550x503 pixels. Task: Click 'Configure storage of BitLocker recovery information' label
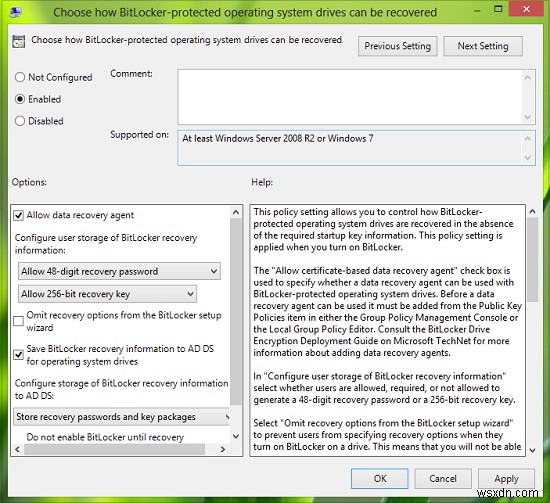[x=121, y=389]
